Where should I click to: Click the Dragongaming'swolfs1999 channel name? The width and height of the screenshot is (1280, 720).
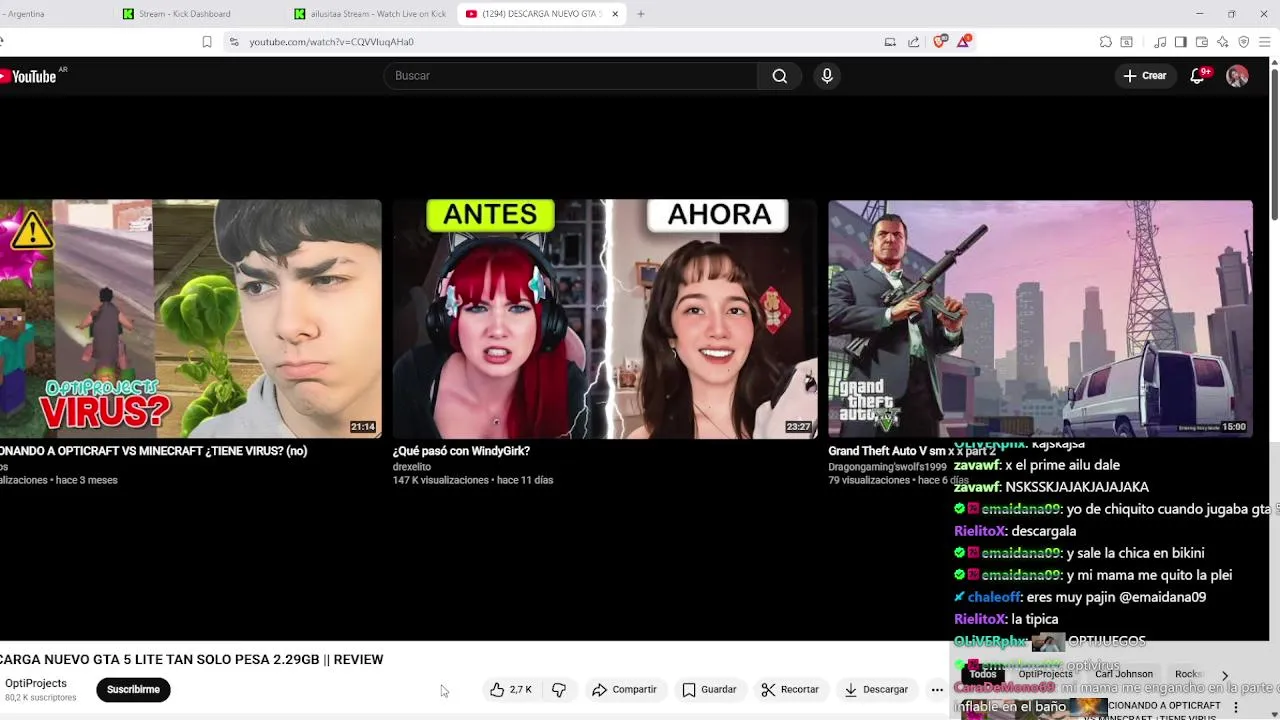click(x=887, y=467)
